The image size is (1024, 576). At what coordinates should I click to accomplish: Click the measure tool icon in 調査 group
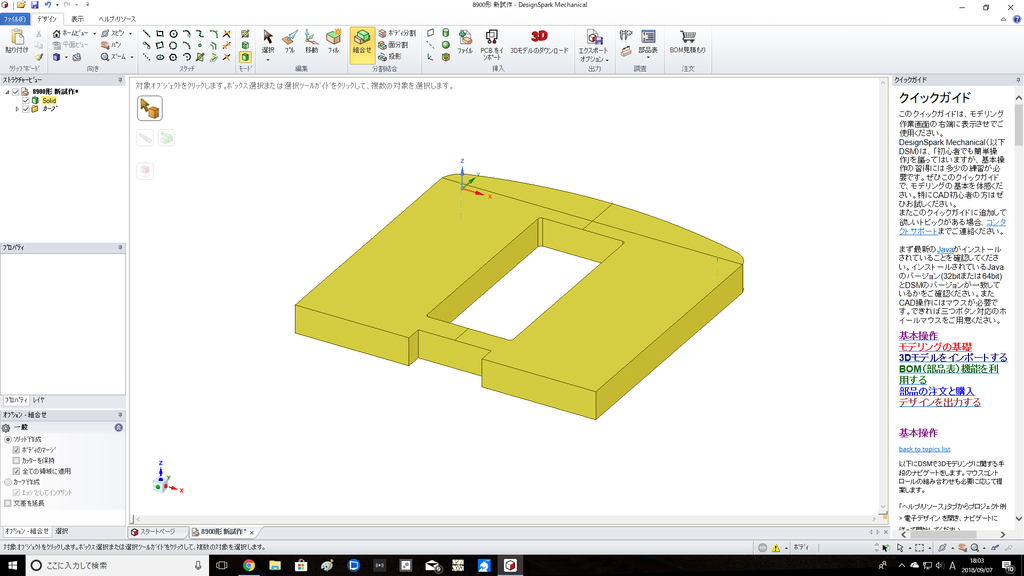626,35
